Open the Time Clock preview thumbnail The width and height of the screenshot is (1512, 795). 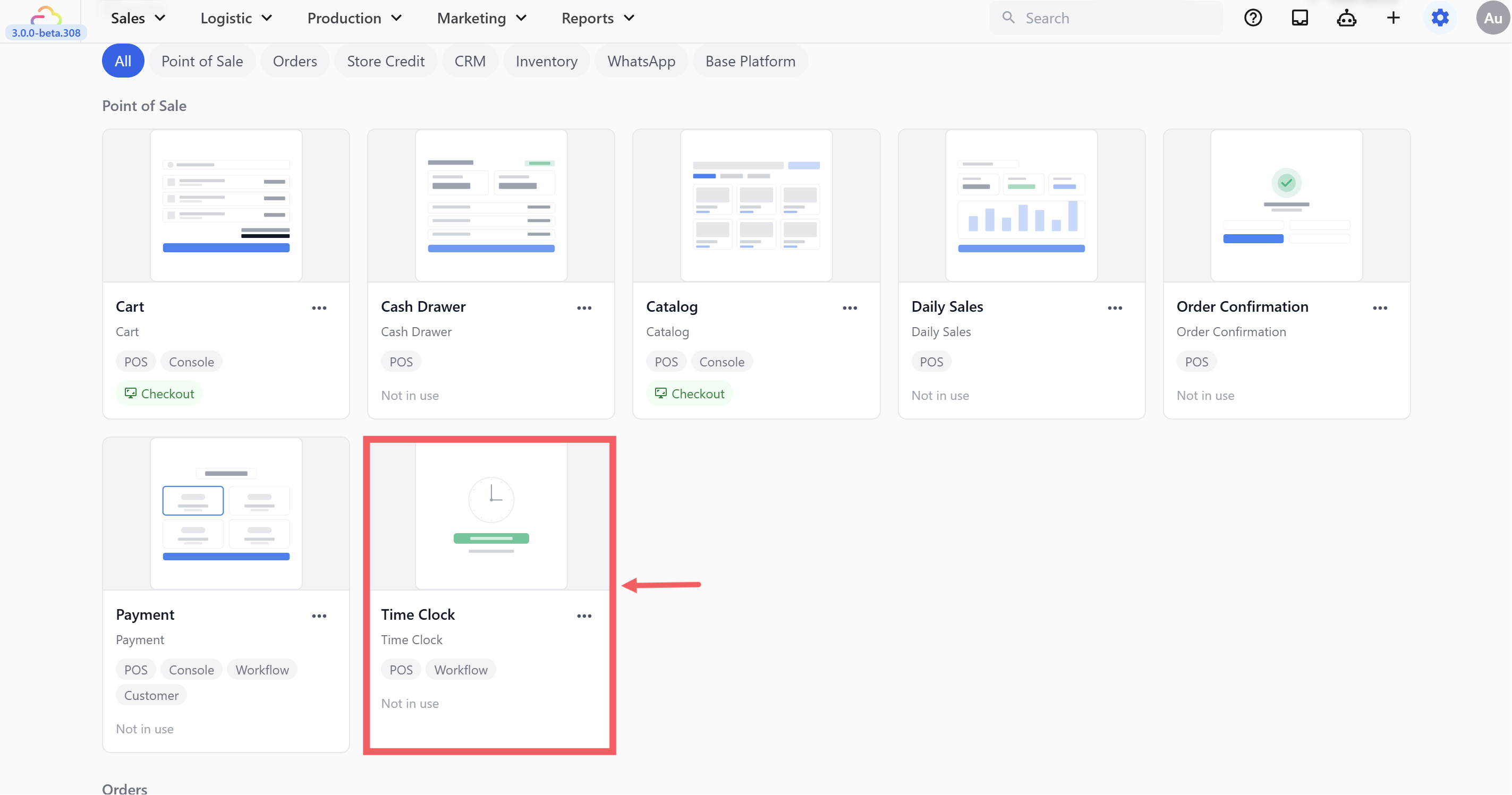pyautogui.click(x=491, y=515)
